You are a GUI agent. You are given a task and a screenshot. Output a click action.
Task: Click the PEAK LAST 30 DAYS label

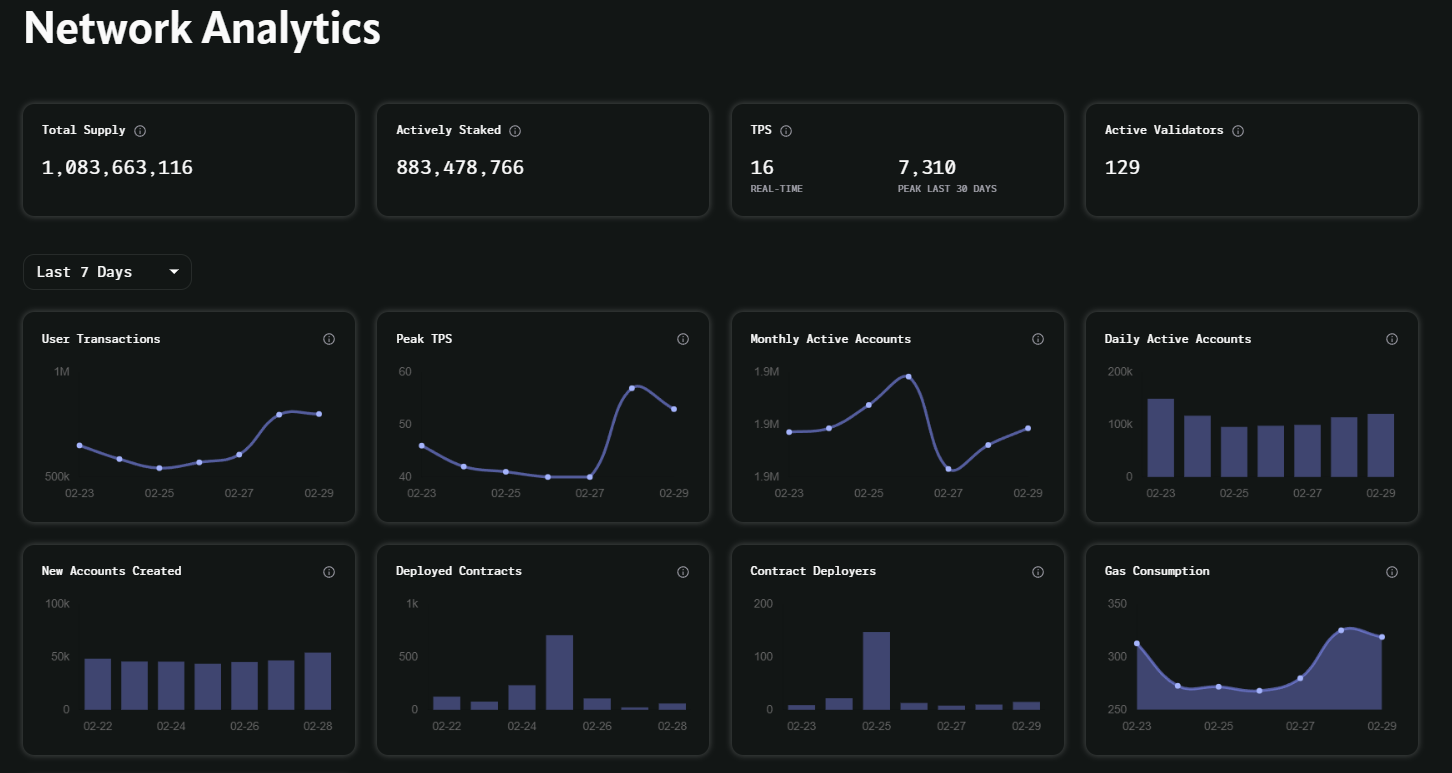tap(947, 189)
